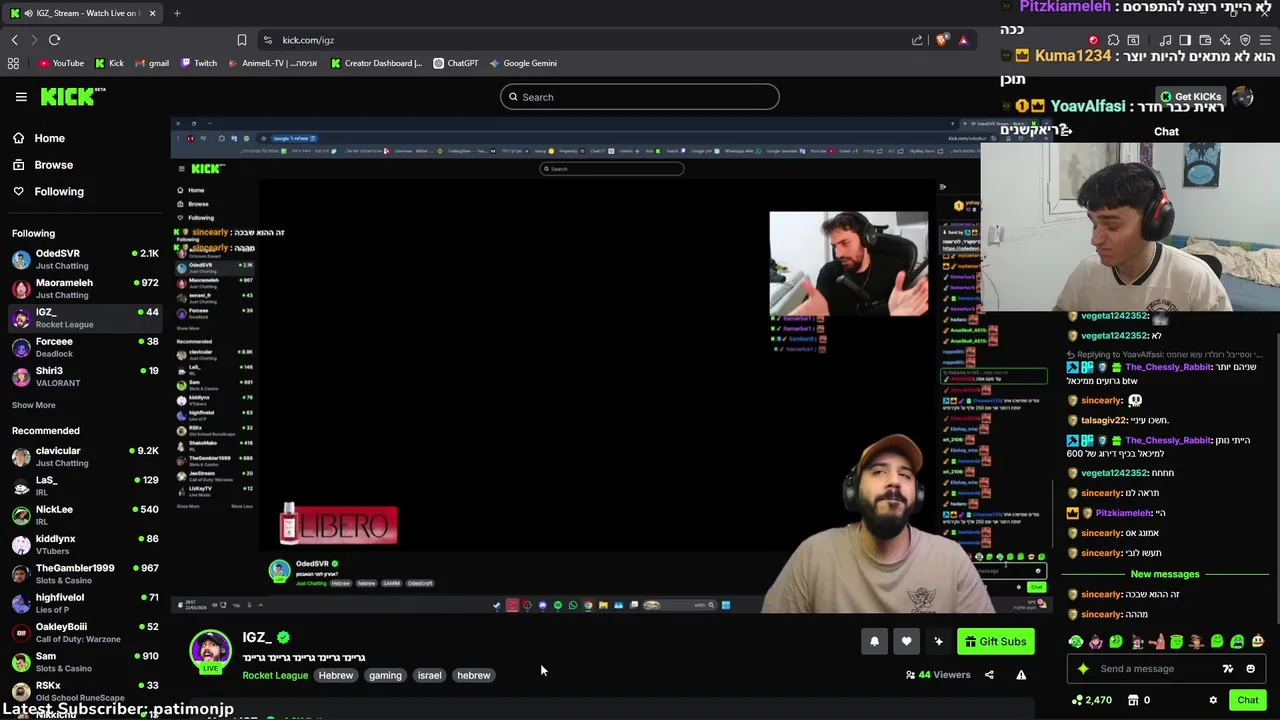This screenshot has width=1280, height=720.
Task: Open the emoji picker in chat
Action: [1250, 669]
